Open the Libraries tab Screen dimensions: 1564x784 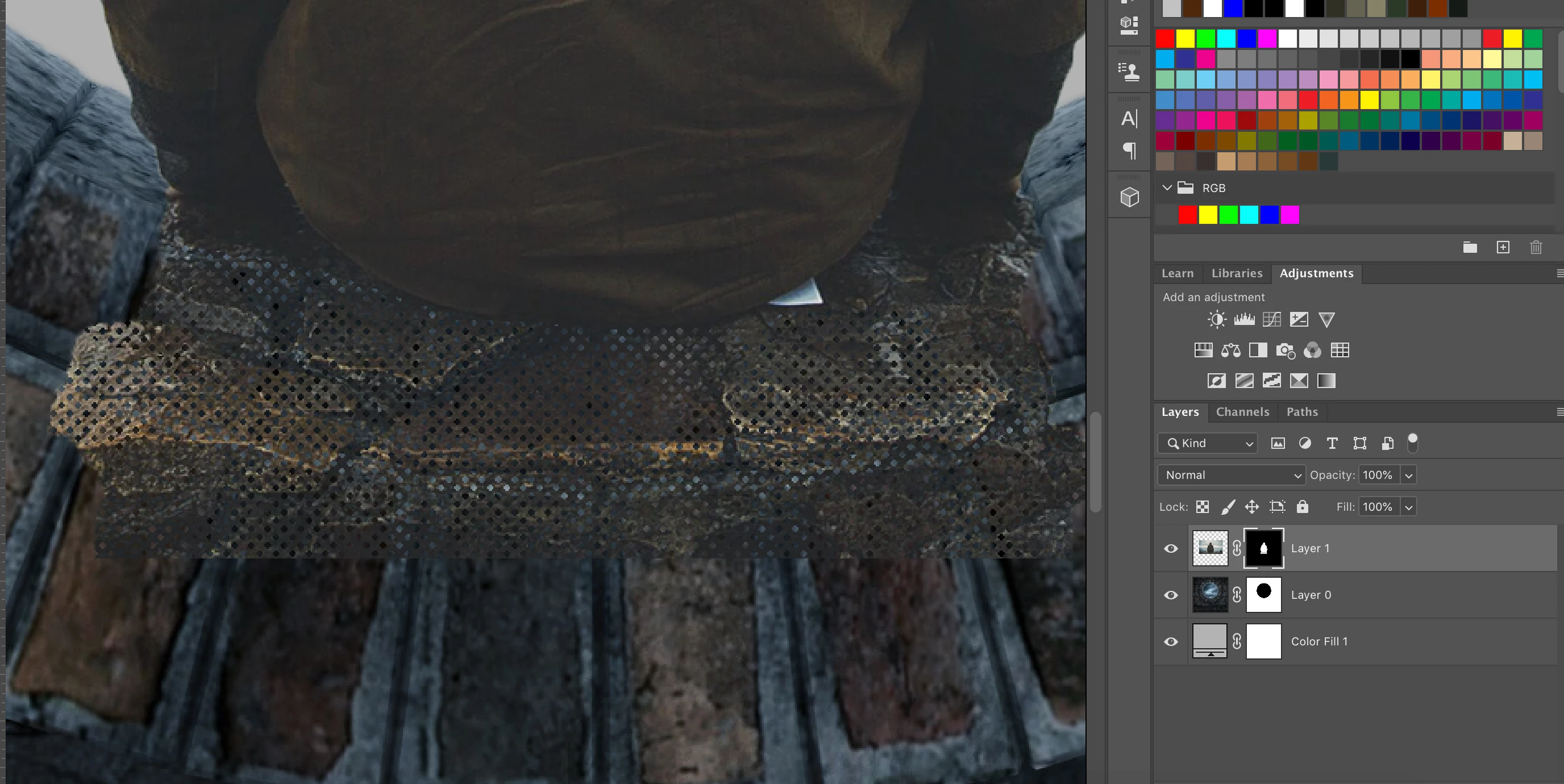coord(1236,273)
